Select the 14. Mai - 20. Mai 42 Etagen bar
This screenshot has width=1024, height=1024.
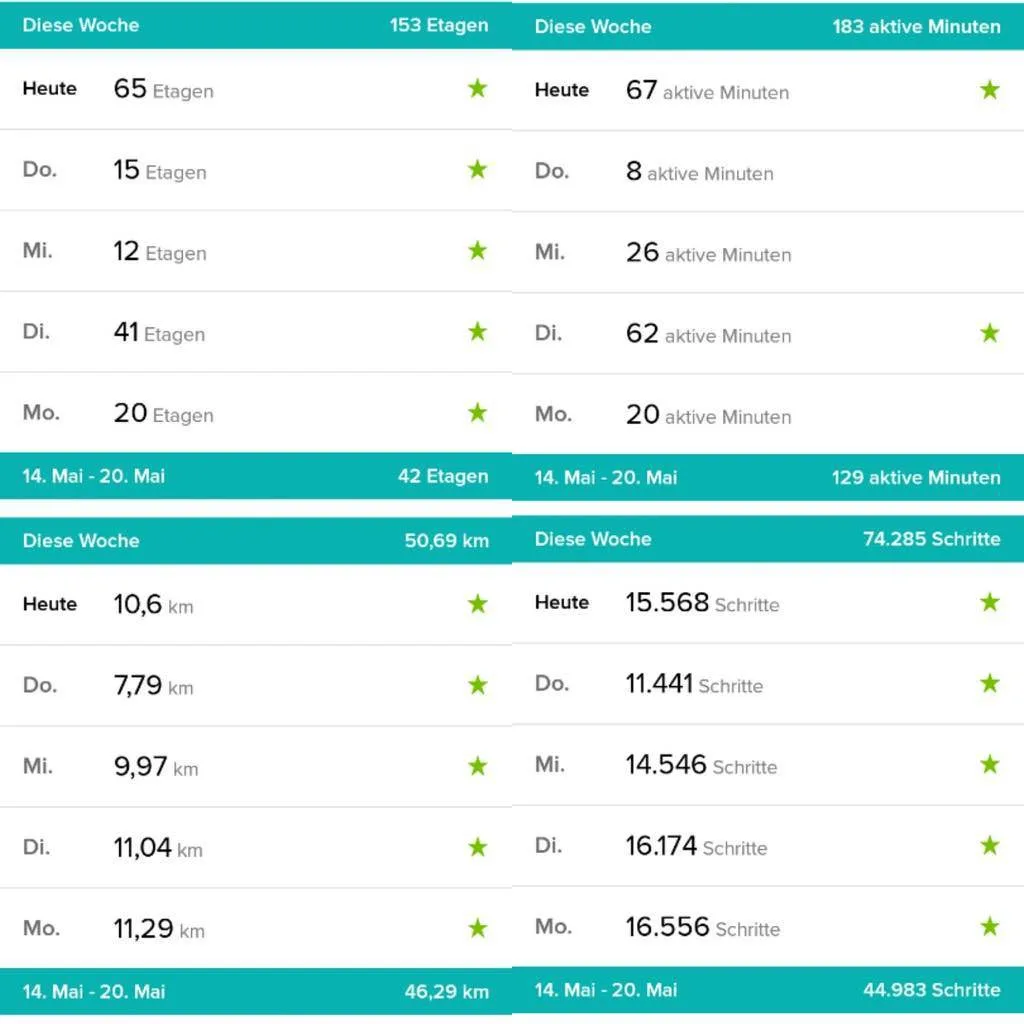[256, 475]
